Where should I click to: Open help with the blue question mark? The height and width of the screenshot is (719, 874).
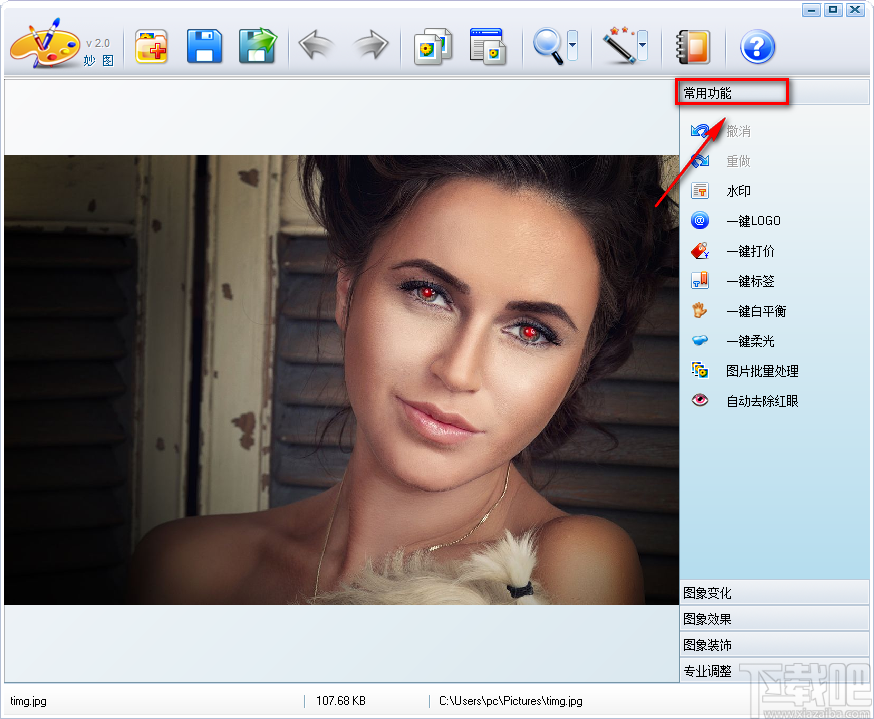tap(757, 47)
